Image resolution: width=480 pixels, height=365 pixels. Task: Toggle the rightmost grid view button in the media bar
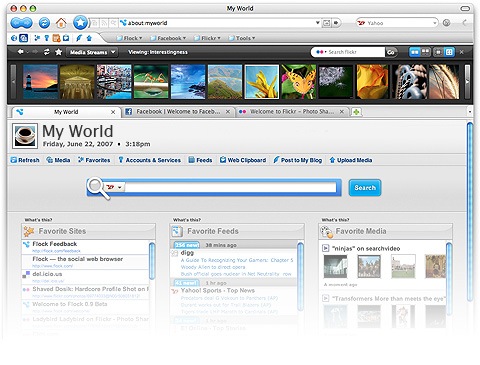(x=449, y=52)
